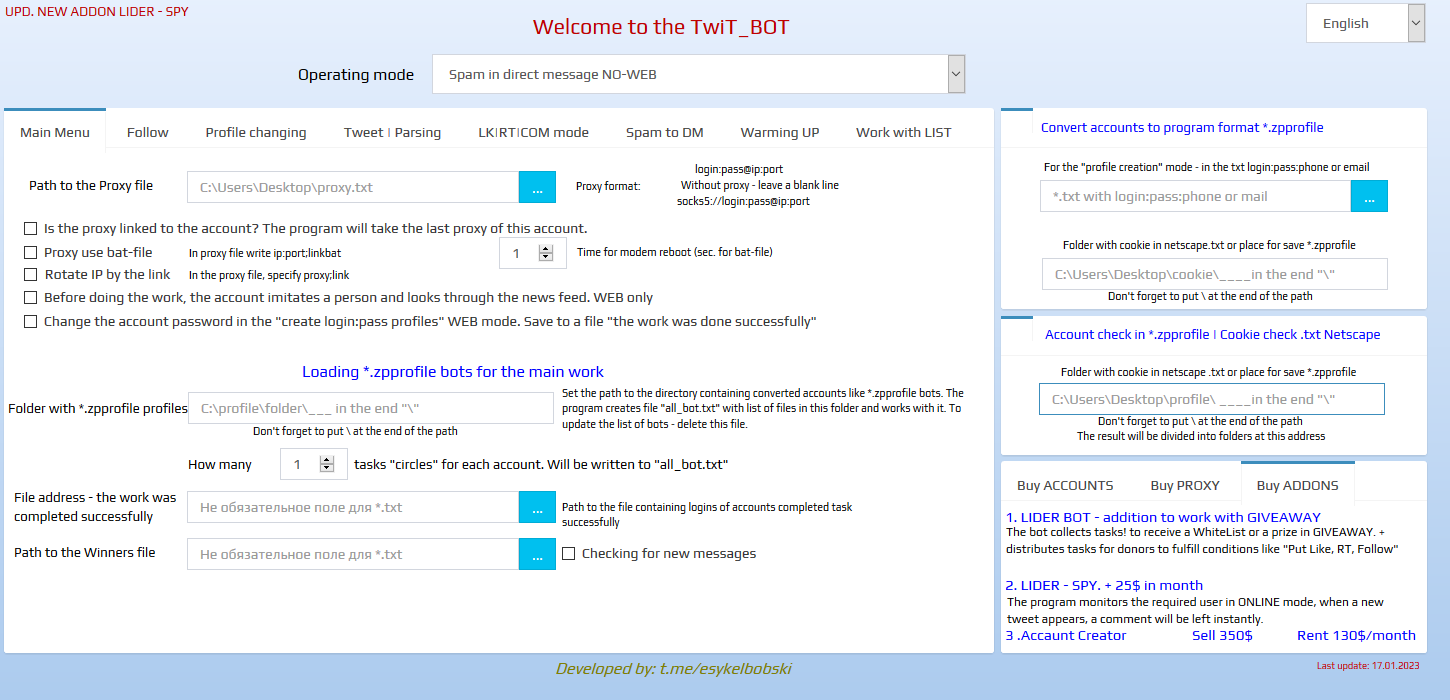Image resolution: width=1450 pixels, height=700 pixels.
Task: Click the Sell 350$ text
Action: click(1222, 635)
